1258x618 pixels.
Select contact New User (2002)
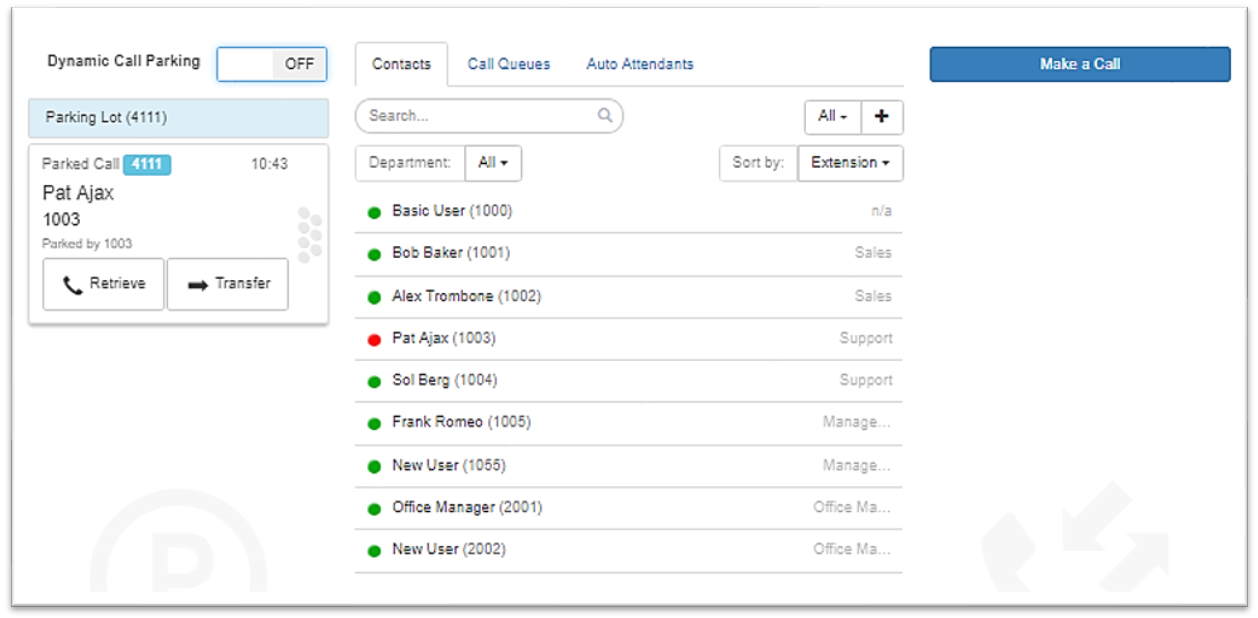(629, 549)
